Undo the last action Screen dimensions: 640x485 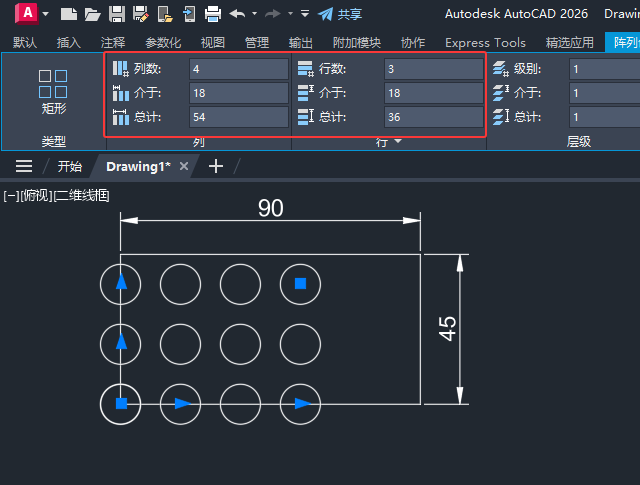click(x=237, y=14)
